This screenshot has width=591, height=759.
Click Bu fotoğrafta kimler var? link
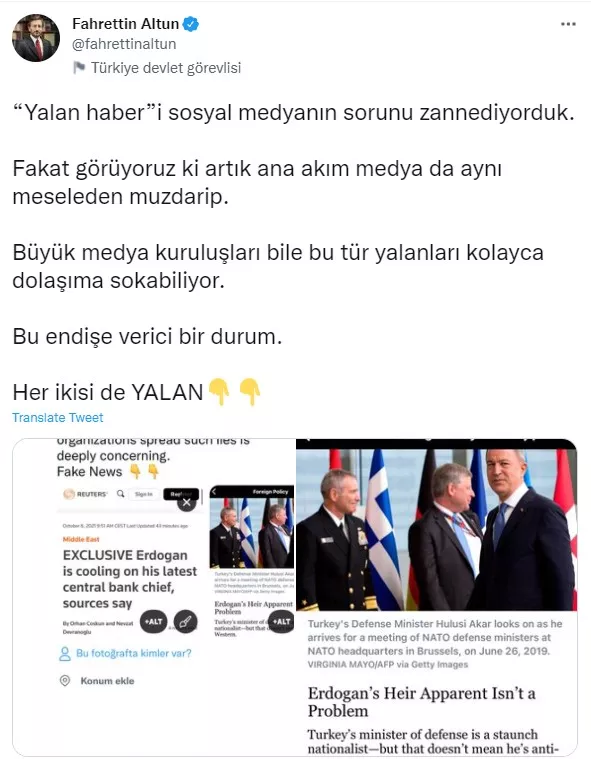click(x=134, y=653)
